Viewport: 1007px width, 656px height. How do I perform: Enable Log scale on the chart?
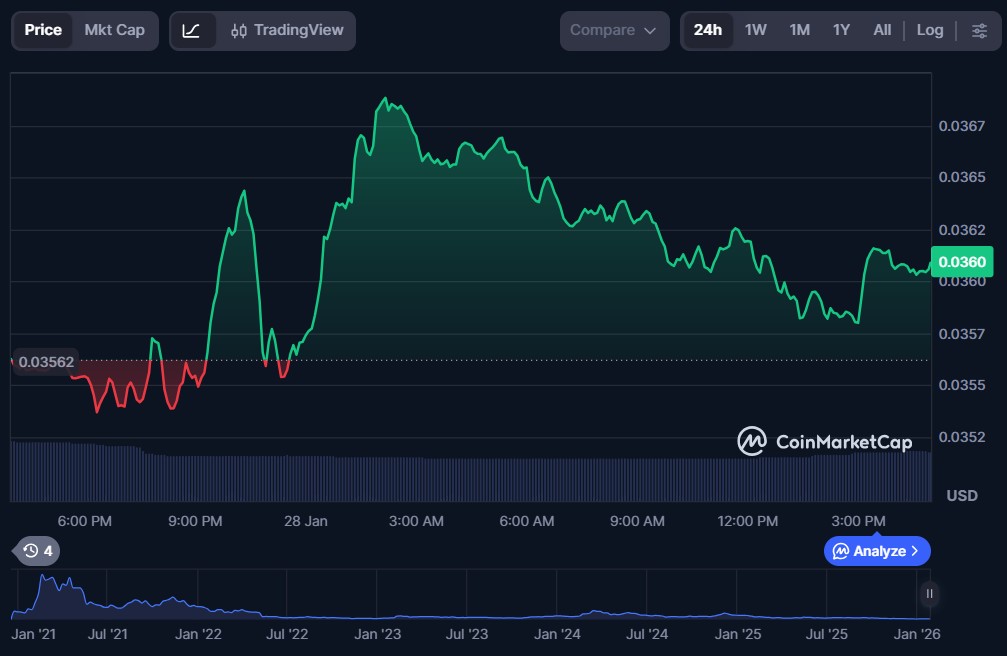tap(929, 30)
